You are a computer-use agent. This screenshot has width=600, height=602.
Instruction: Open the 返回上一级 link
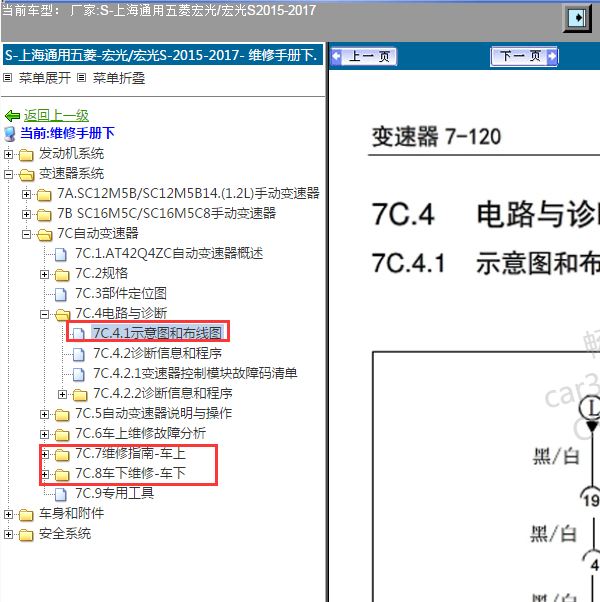(56, 115)
